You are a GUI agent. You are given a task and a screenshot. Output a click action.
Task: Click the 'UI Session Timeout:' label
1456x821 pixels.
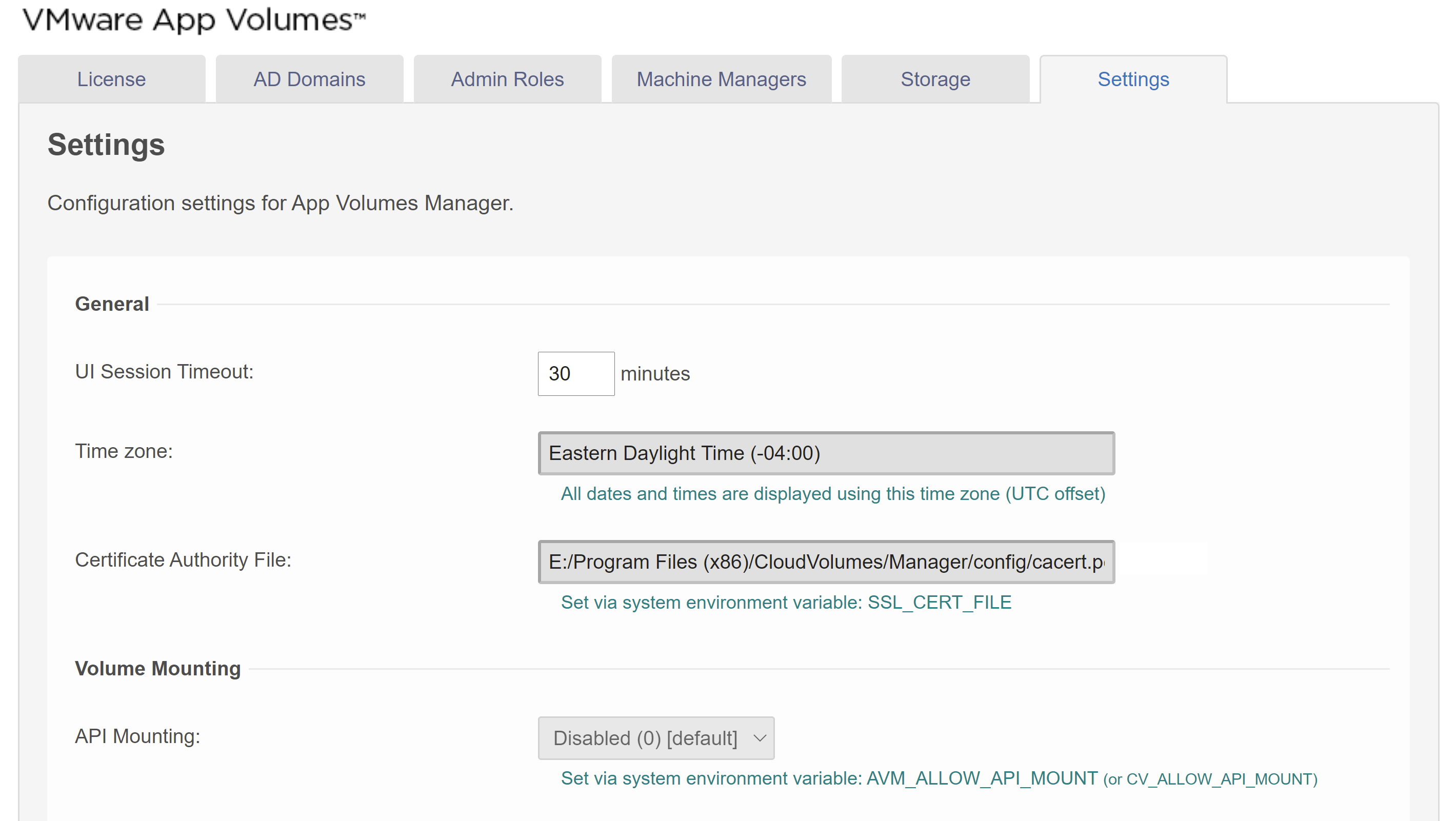point(165,372)
